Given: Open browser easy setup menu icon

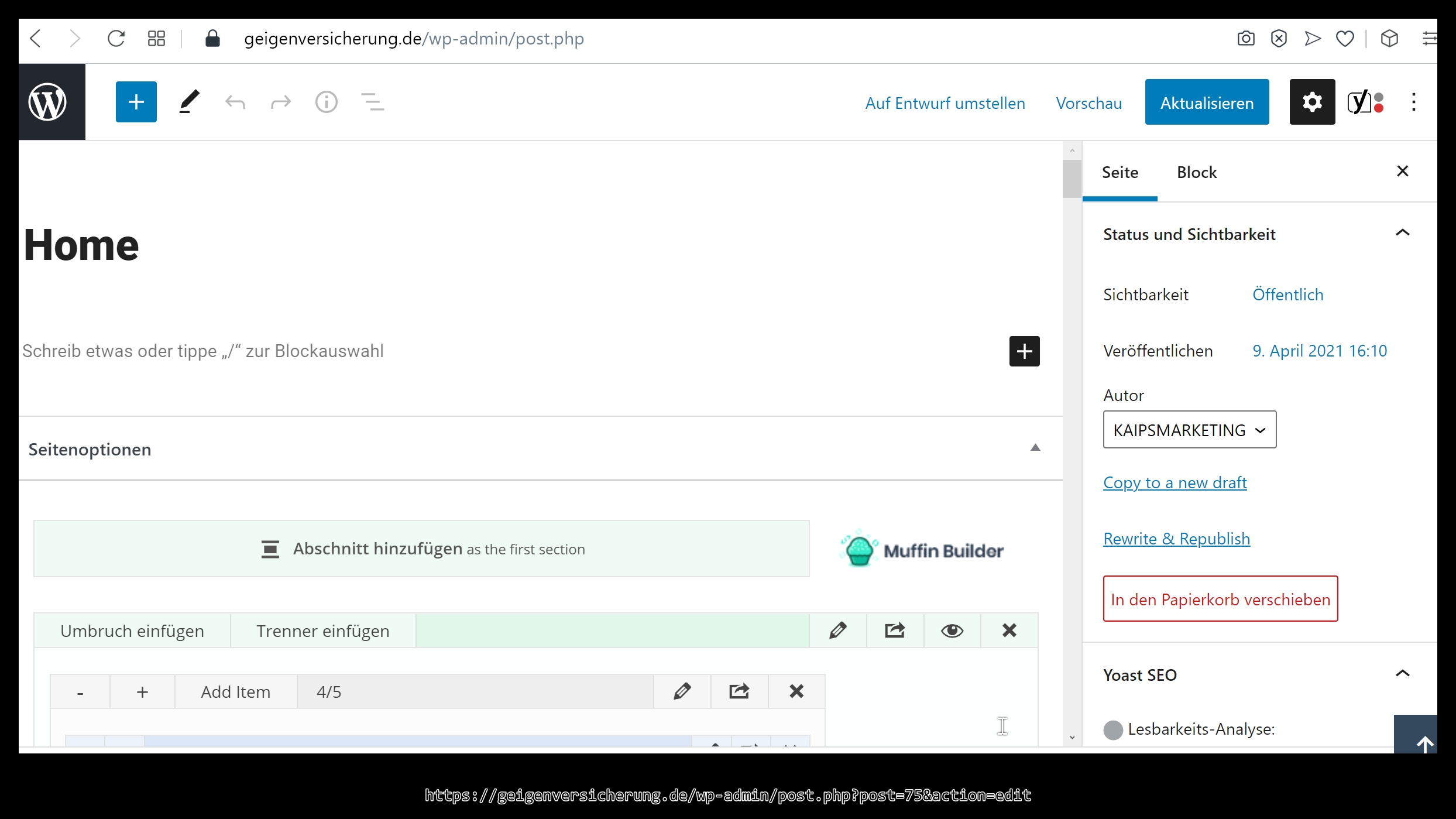Looking at the screenshot, I should click(1430, 39).
